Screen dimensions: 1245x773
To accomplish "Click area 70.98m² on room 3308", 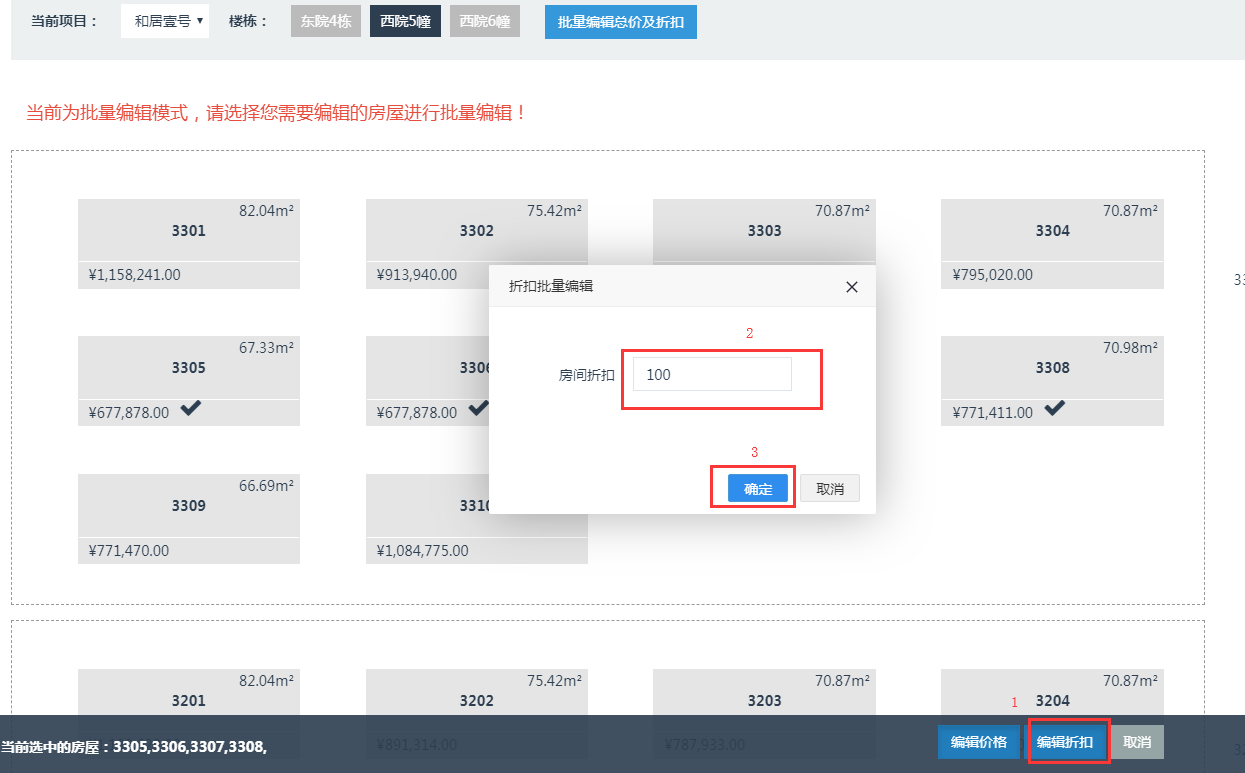I will coord(1131,347).
